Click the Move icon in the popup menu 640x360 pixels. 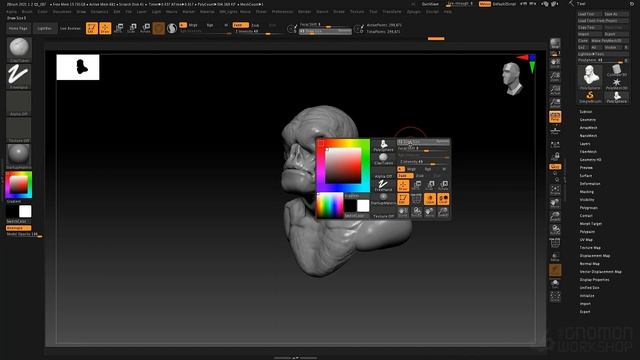click(x=416, y=186)
